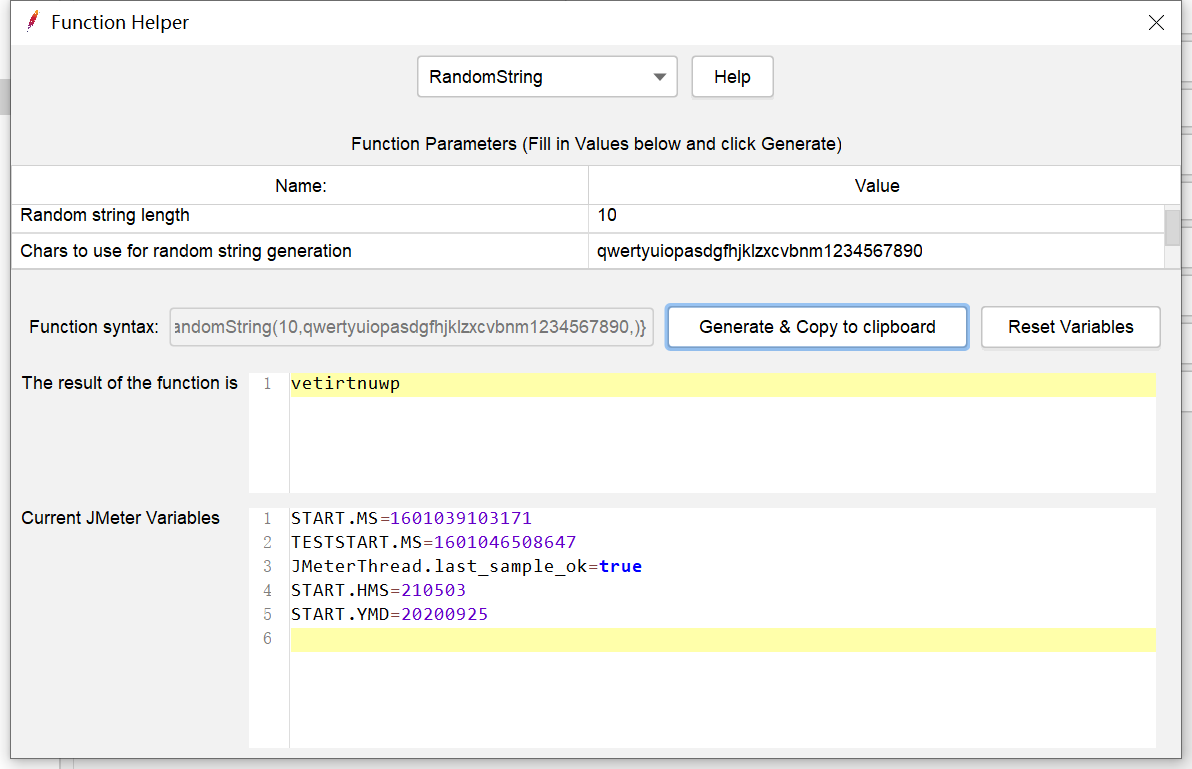Click the JMeterThread.last_sample_ok=true line
The height and width of the screenshot is (769, 1192).
466,566
